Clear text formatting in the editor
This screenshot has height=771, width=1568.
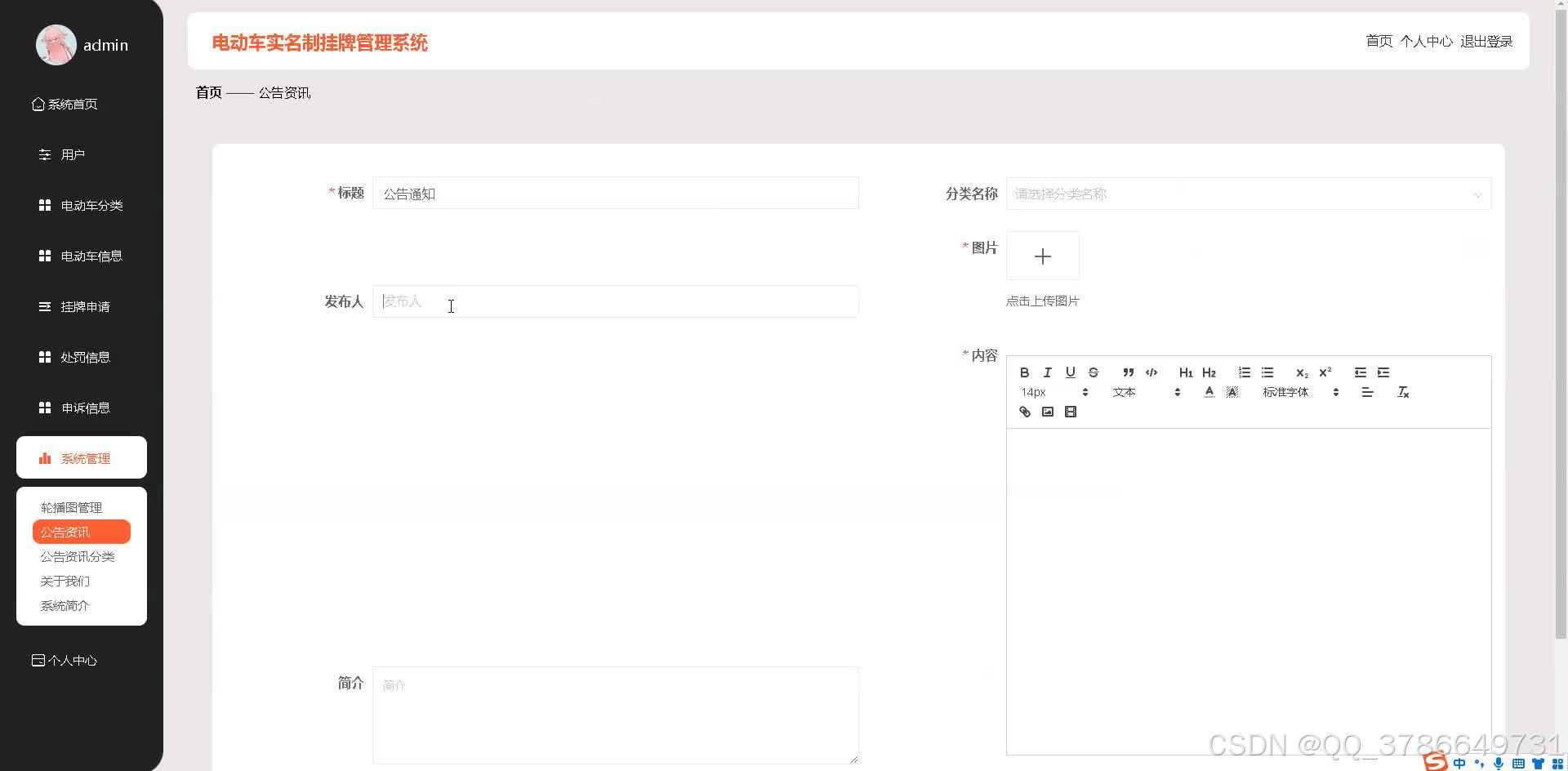[x=1403, y=392]
